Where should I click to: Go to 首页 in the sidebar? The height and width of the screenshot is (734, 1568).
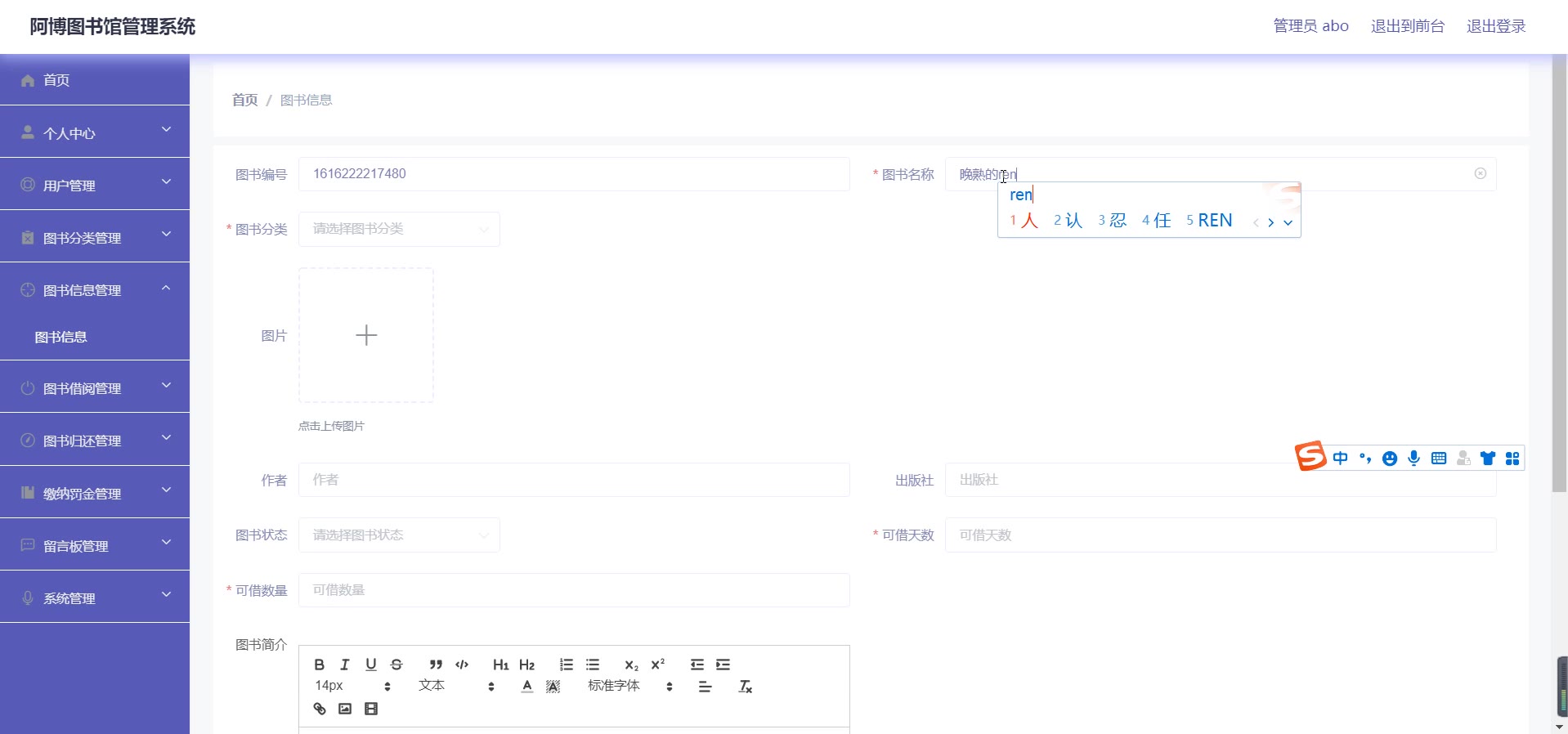point(95,79)
